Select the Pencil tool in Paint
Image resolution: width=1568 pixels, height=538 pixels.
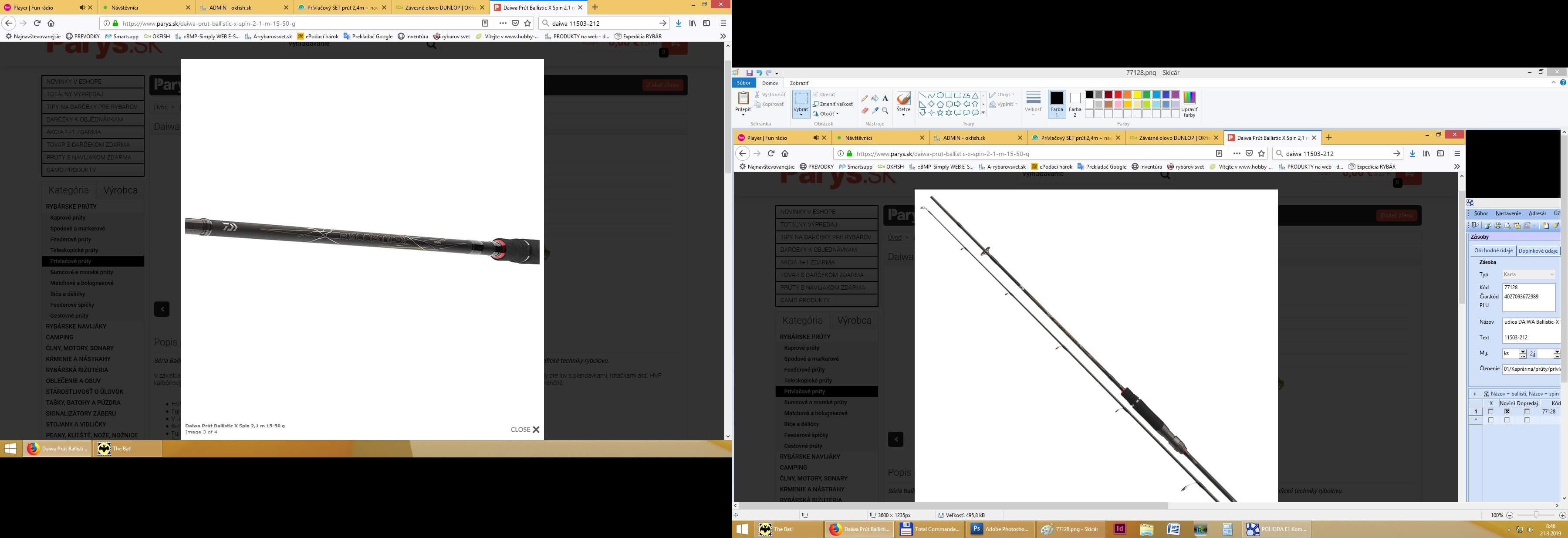[864, 98]
